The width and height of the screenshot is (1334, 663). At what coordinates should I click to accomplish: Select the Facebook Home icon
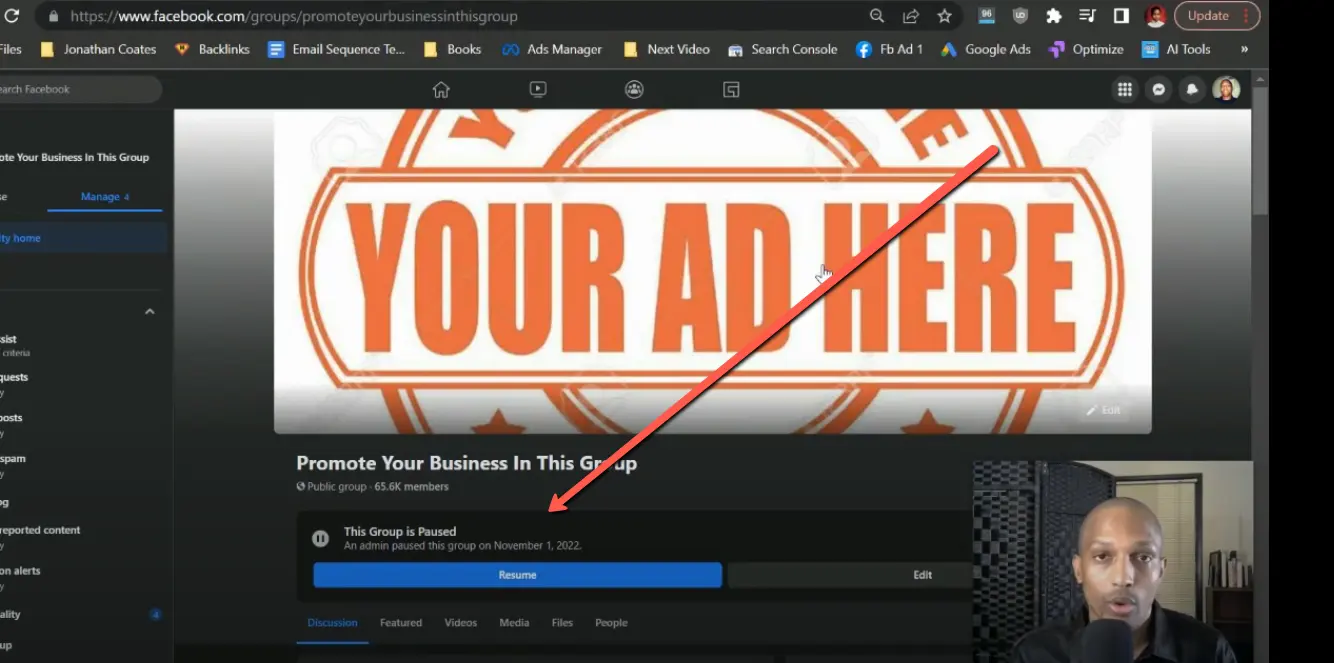pyautogui.click(x=440, y=89)
